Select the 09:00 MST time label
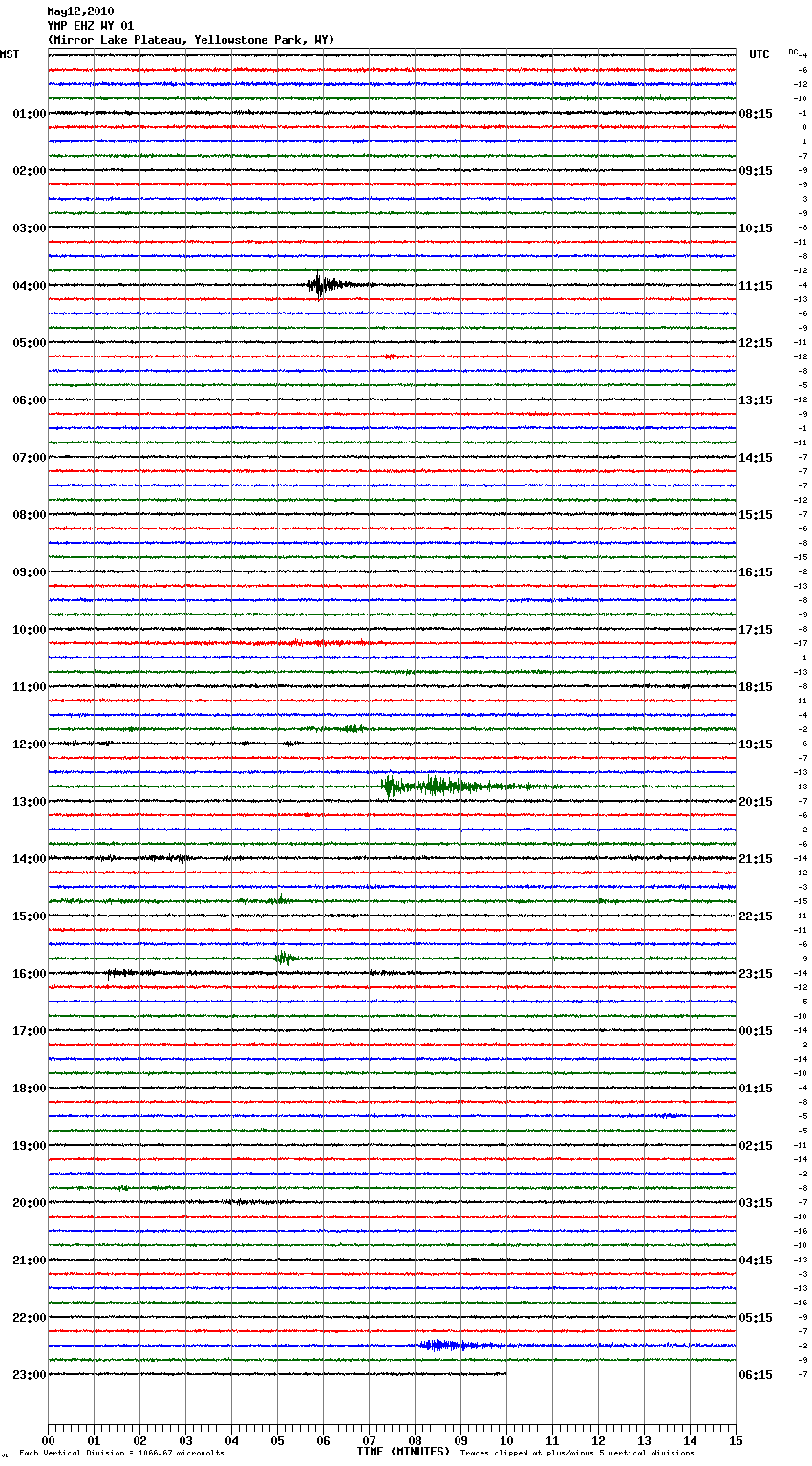Viewport: 812px width, 1466px height. coord(29,572)
